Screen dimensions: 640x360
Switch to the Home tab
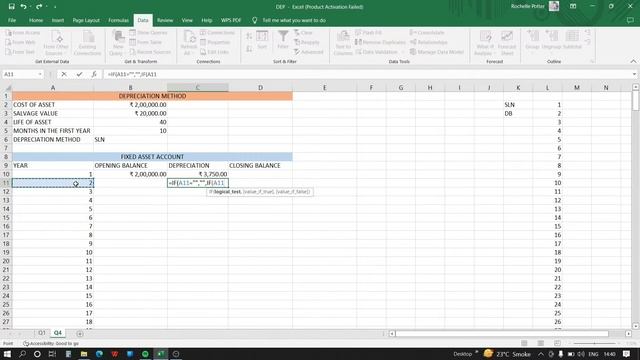tap(36, 20)
